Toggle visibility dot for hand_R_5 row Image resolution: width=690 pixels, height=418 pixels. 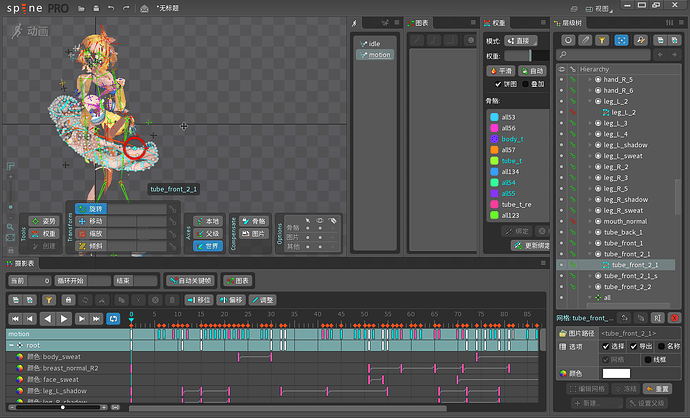(562, 80)
